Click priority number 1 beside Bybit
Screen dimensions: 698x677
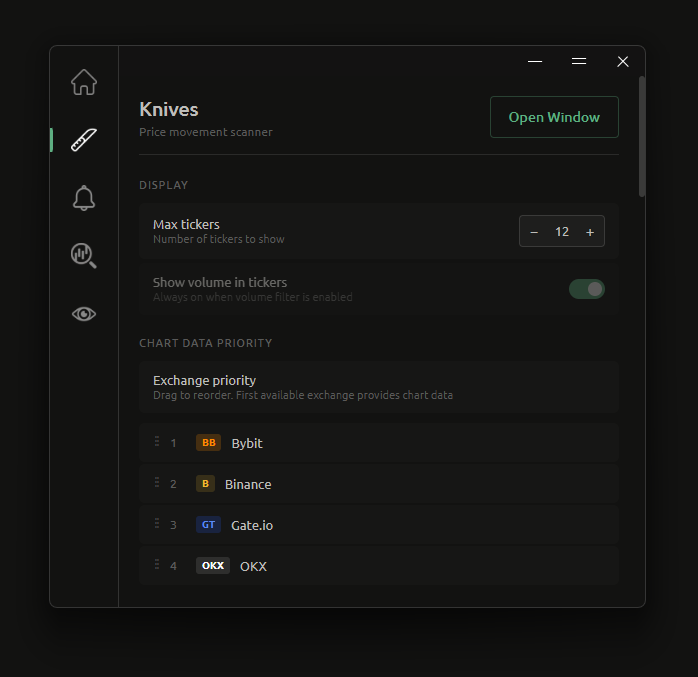(x=173, y=443)
